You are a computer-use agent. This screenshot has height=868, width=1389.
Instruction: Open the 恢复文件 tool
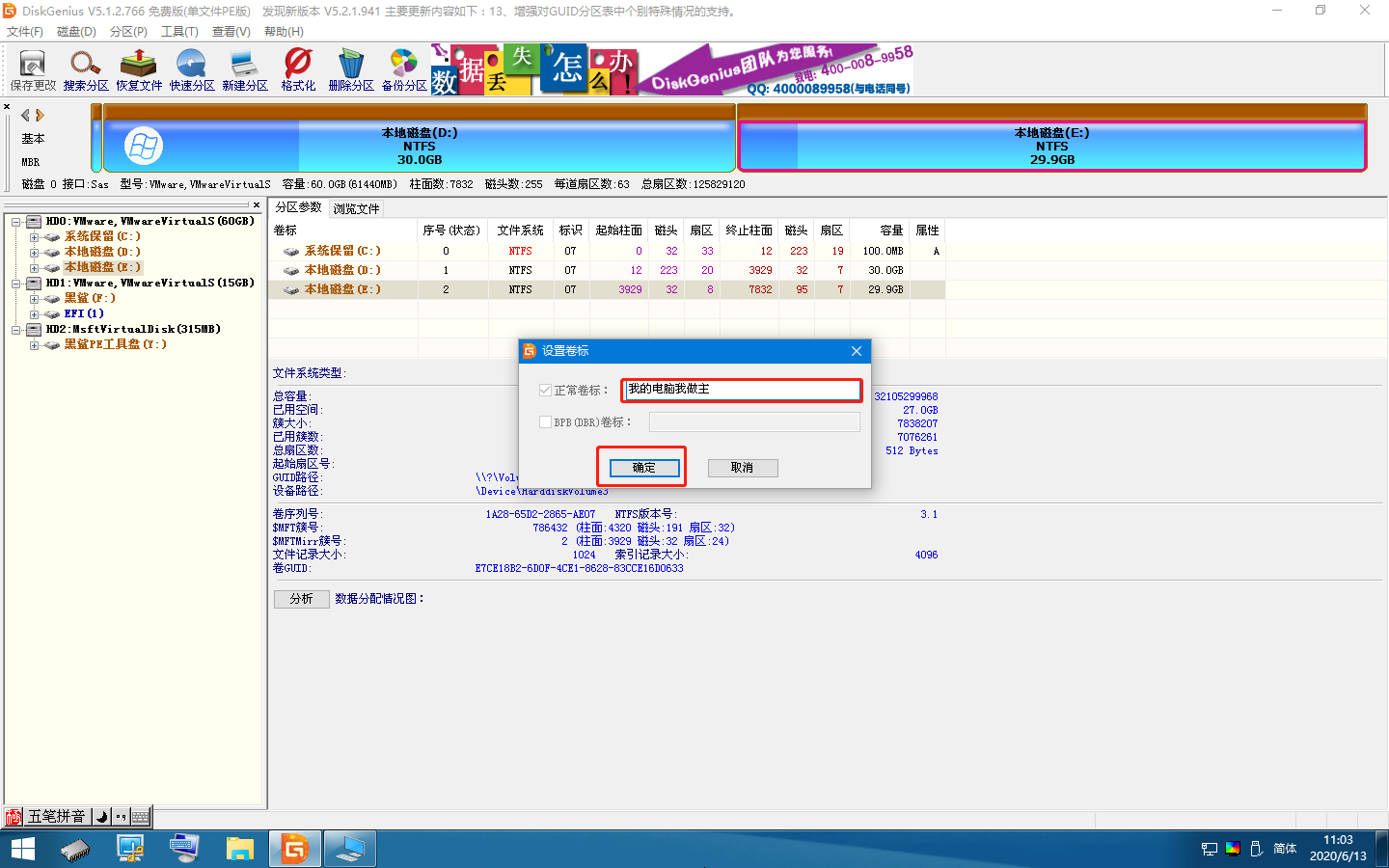(x=138, y=68)
